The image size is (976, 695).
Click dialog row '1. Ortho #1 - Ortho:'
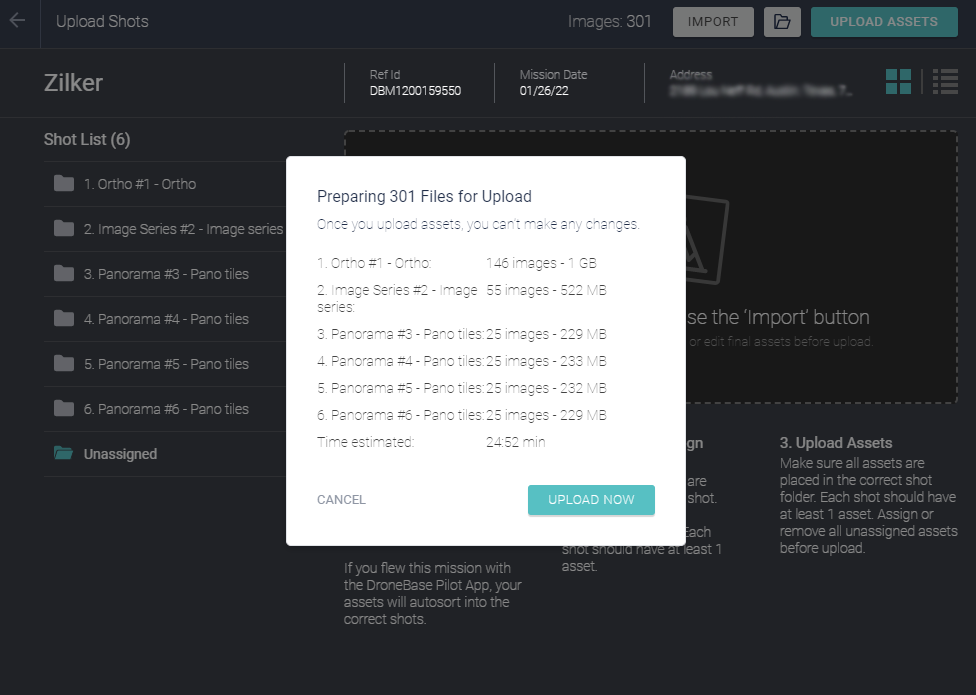coord(374,263)
